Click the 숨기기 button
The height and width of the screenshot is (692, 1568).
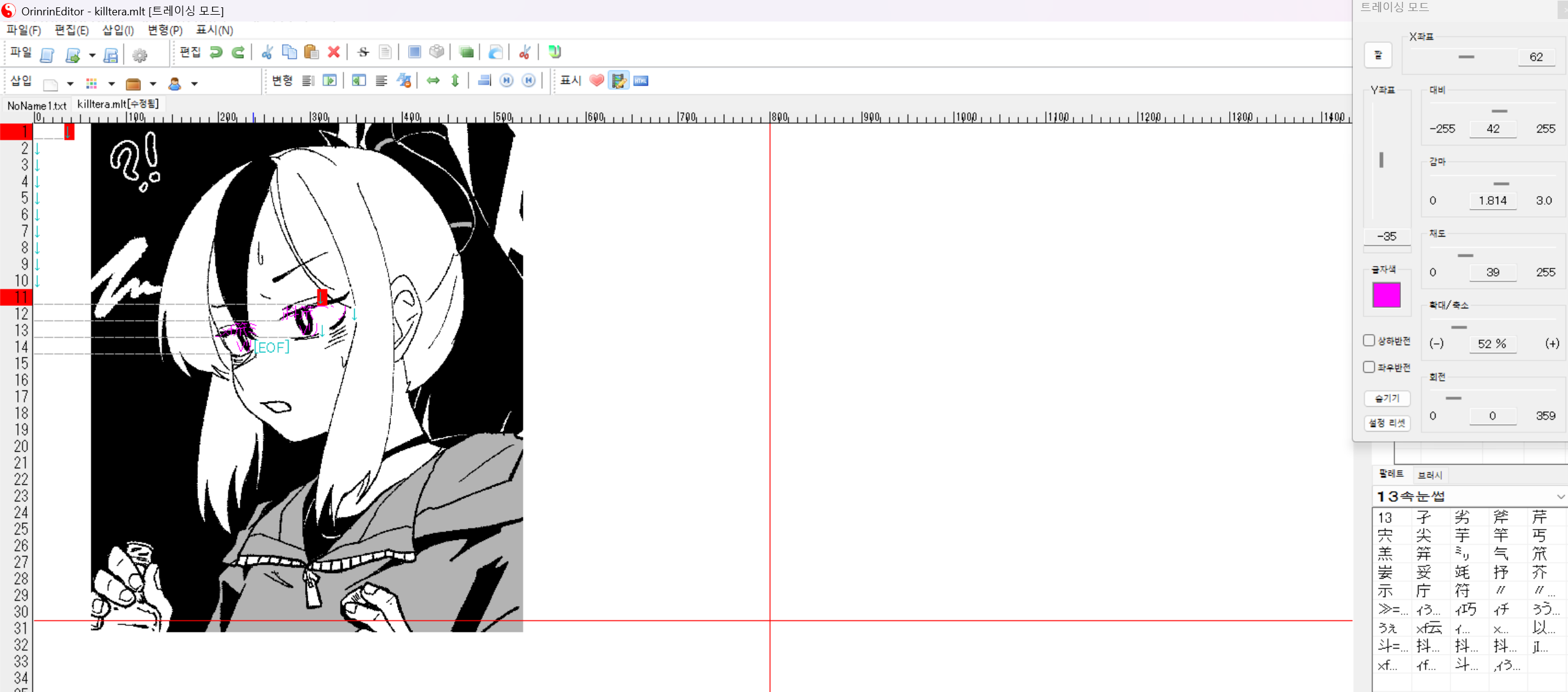pos(1387,398)
